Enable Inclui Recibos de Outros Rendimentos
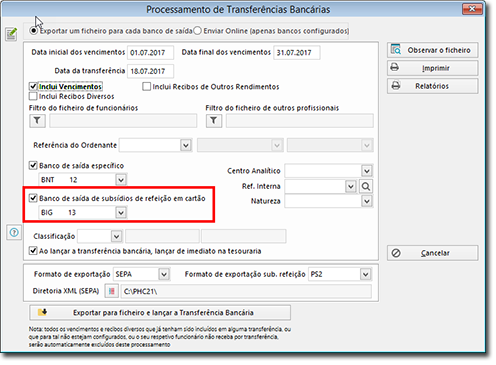The width and height of the screenshot is (496, 365). [146, 87]
